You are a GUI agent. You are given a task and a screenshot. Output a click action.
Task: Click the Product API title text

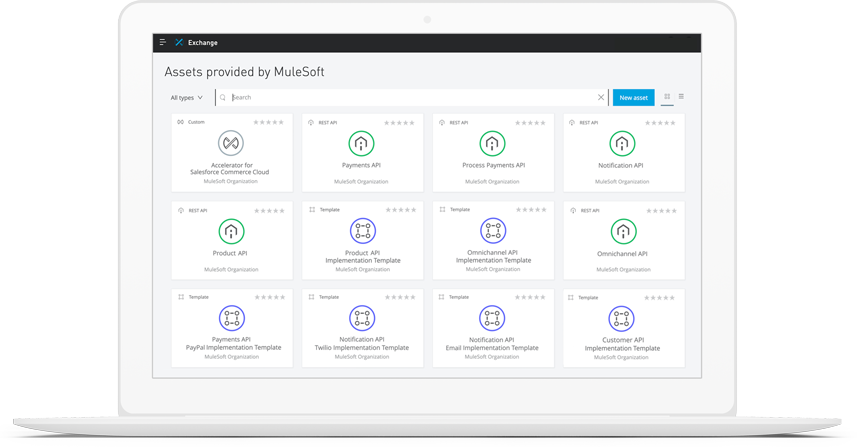click(230, 253)
